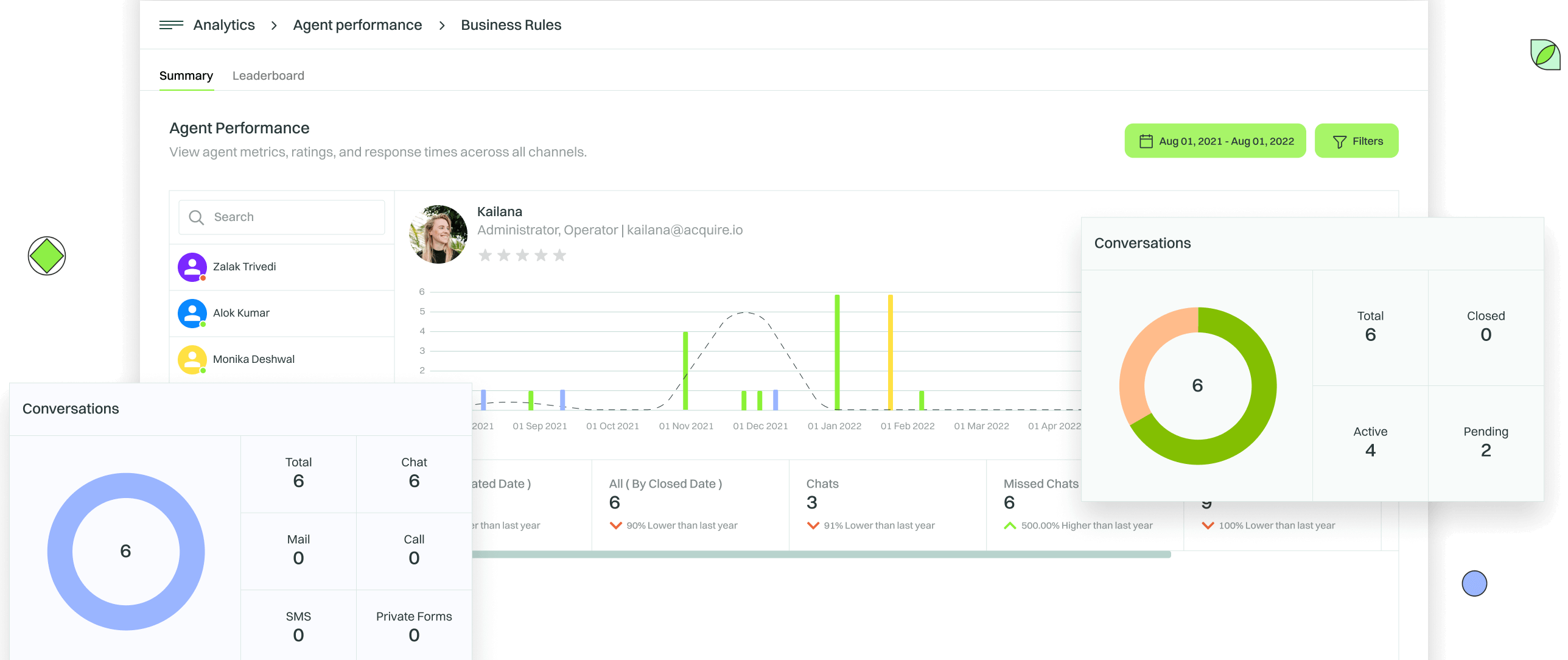Click Monika Deshwal's yellow avatar icon
1568x660 pixels.
(192, 359)
